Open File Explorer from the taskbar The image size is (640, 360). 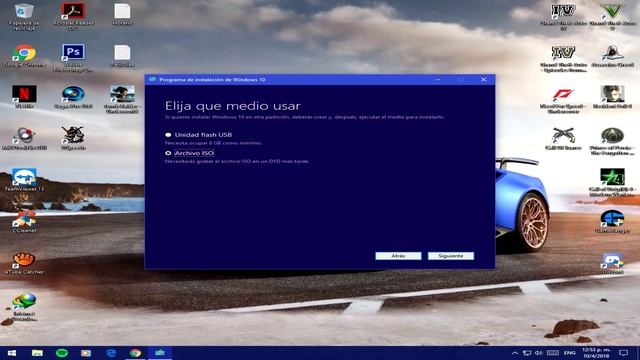point(37,353)
